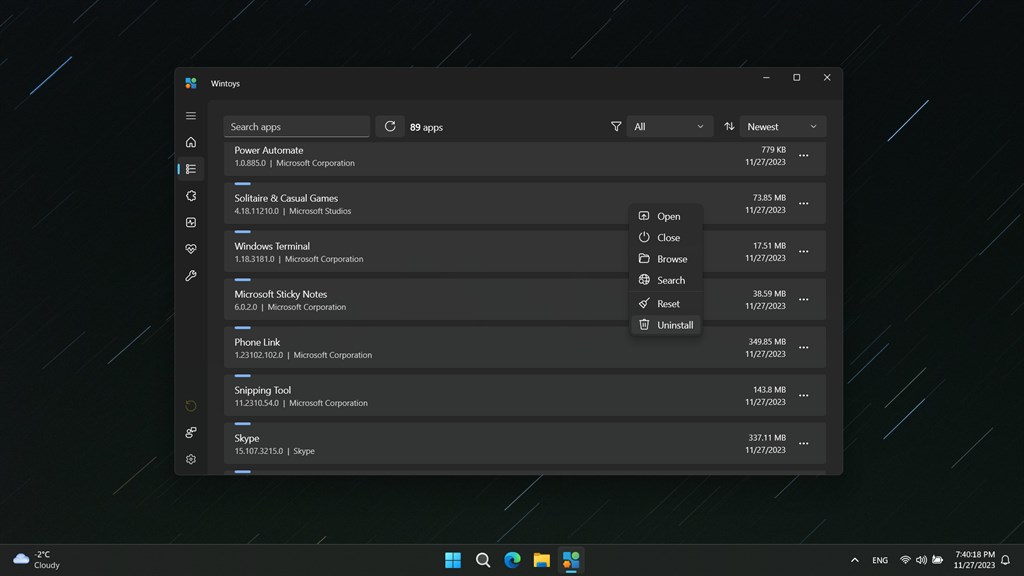Screen dimensions: 1024x576
Task: Choose Reset from the context menu
Action: (x=666, y=304)
